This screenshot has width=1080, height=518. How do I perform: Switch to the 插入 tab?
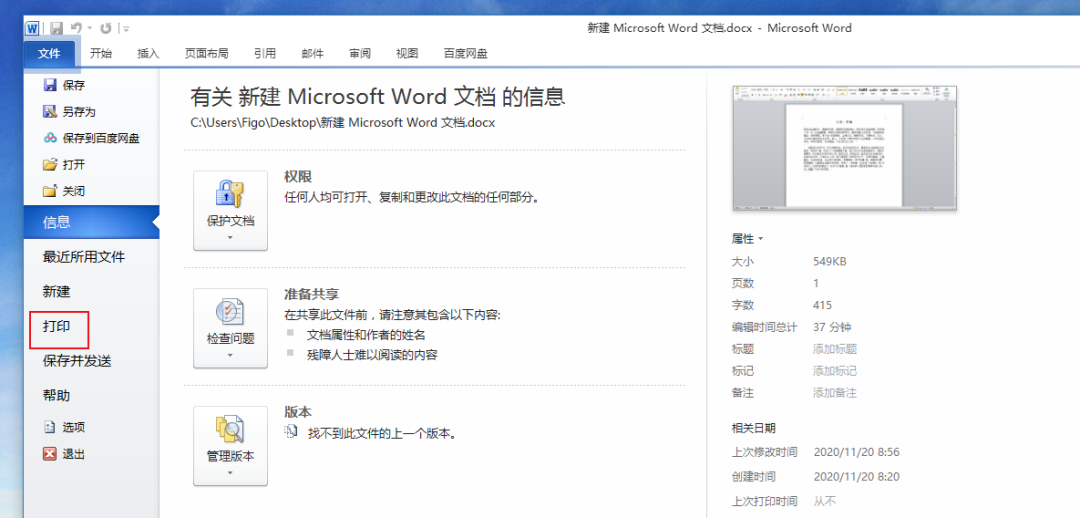pyautogui.click(x=148, y=53)
